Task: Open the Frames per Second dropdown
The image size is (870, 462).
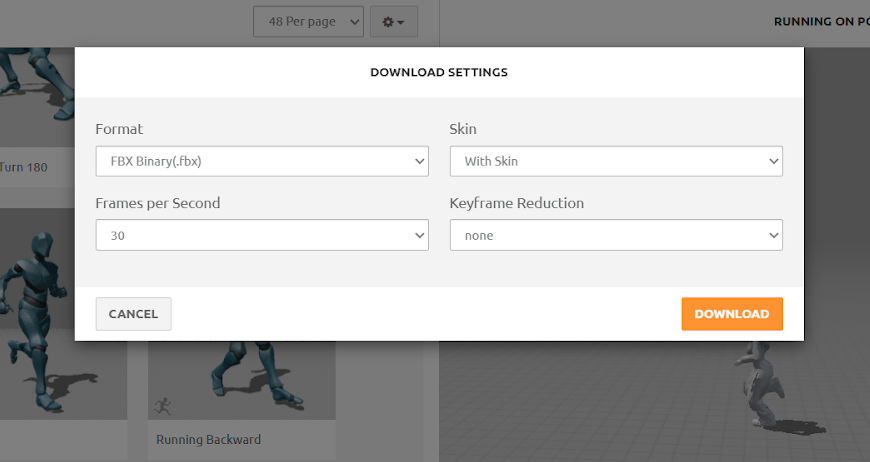Action: tap(262, 235)
